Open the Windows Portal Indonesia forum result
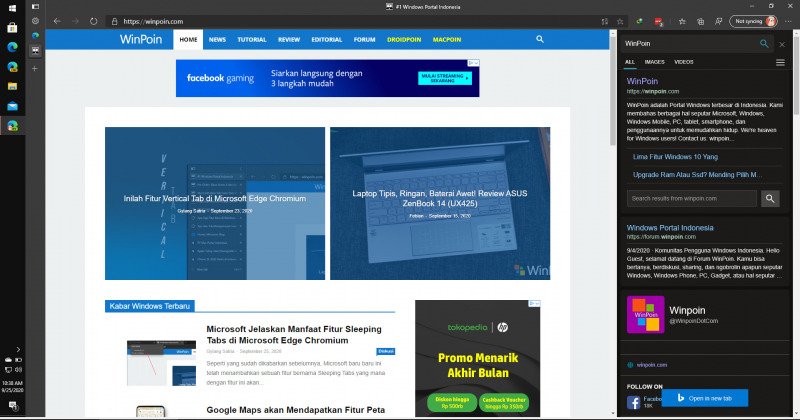Viewport: 800px width, 420px height. pyautogui.click(x=670, y=228)
